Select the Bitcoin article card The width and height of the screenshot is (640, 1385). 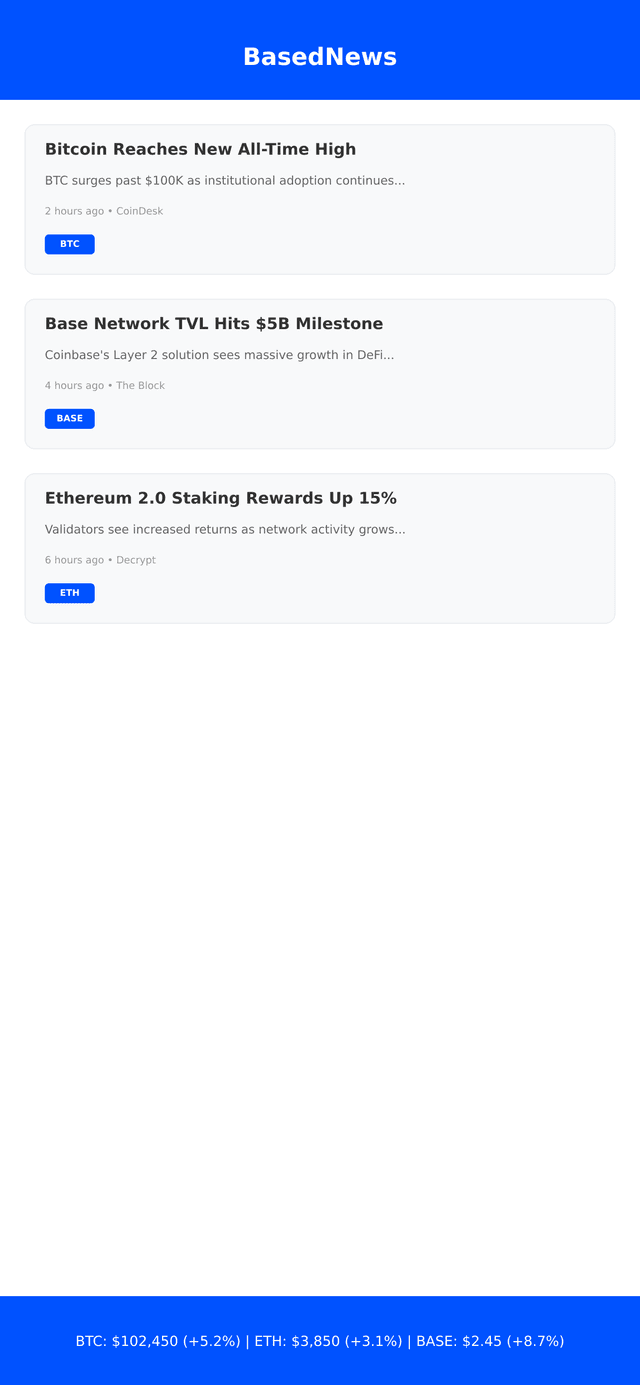tap(320, 197)
